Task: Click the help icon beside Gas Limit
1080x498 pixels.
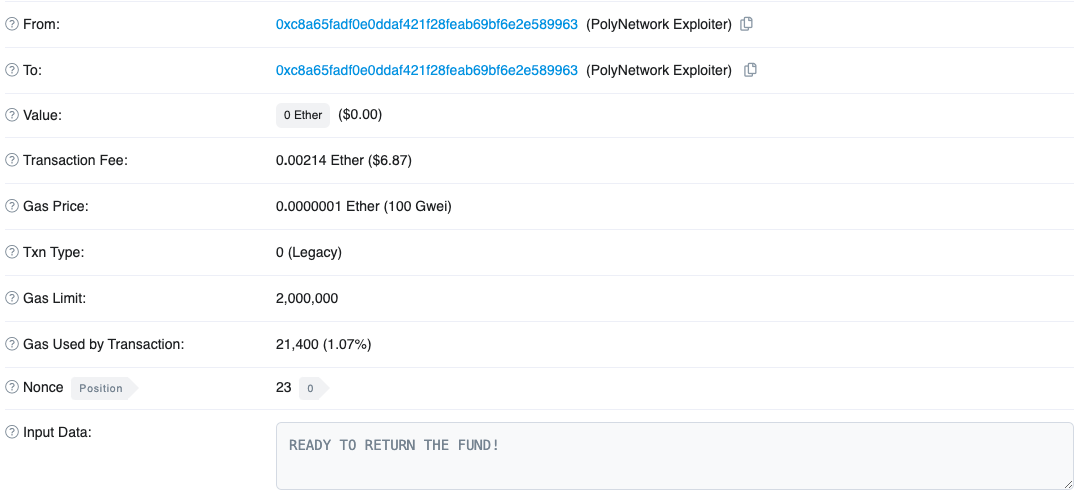Action: 12,298
